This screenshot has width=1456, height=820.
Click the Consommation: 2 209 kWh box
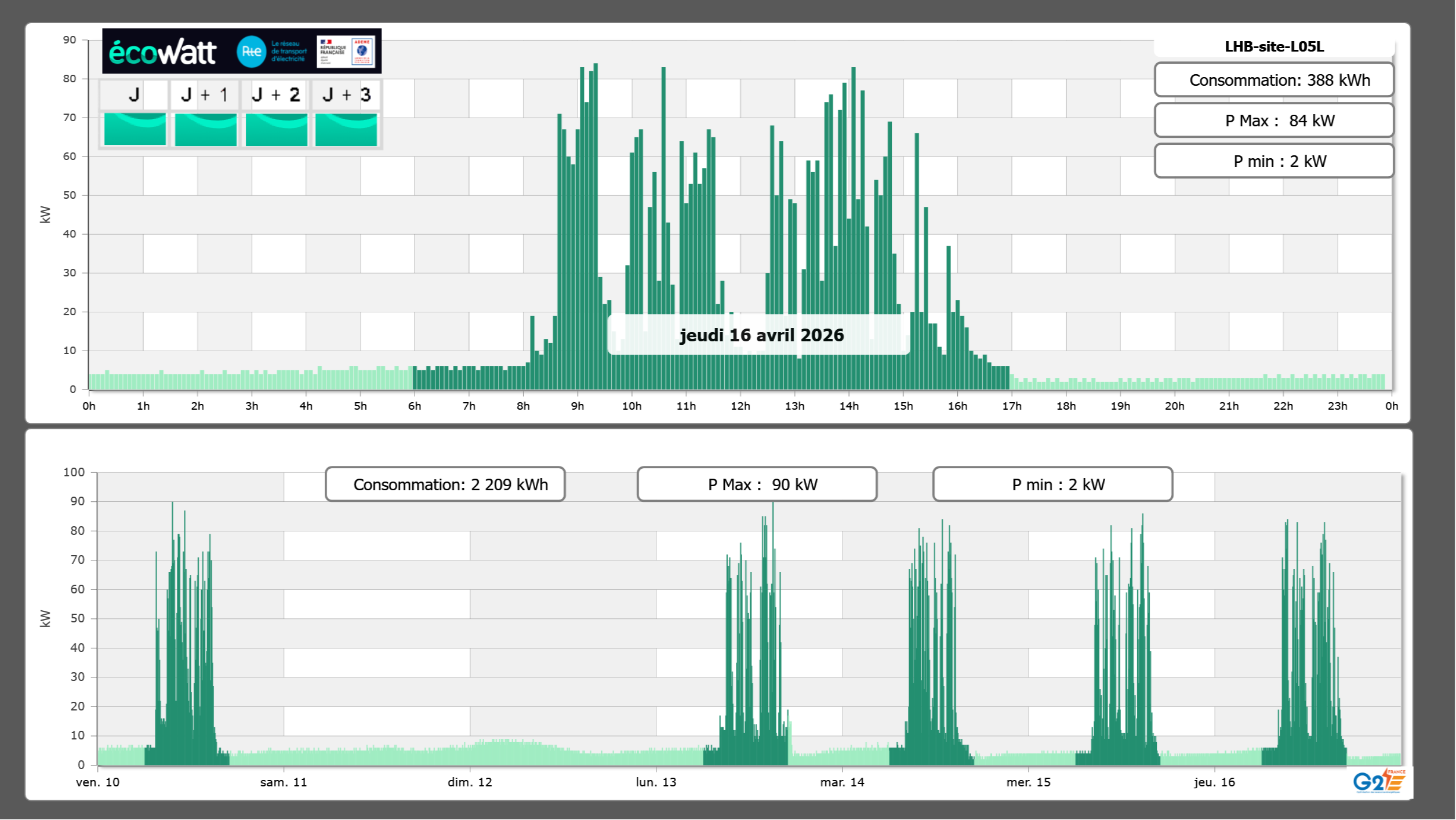[445, 484]
